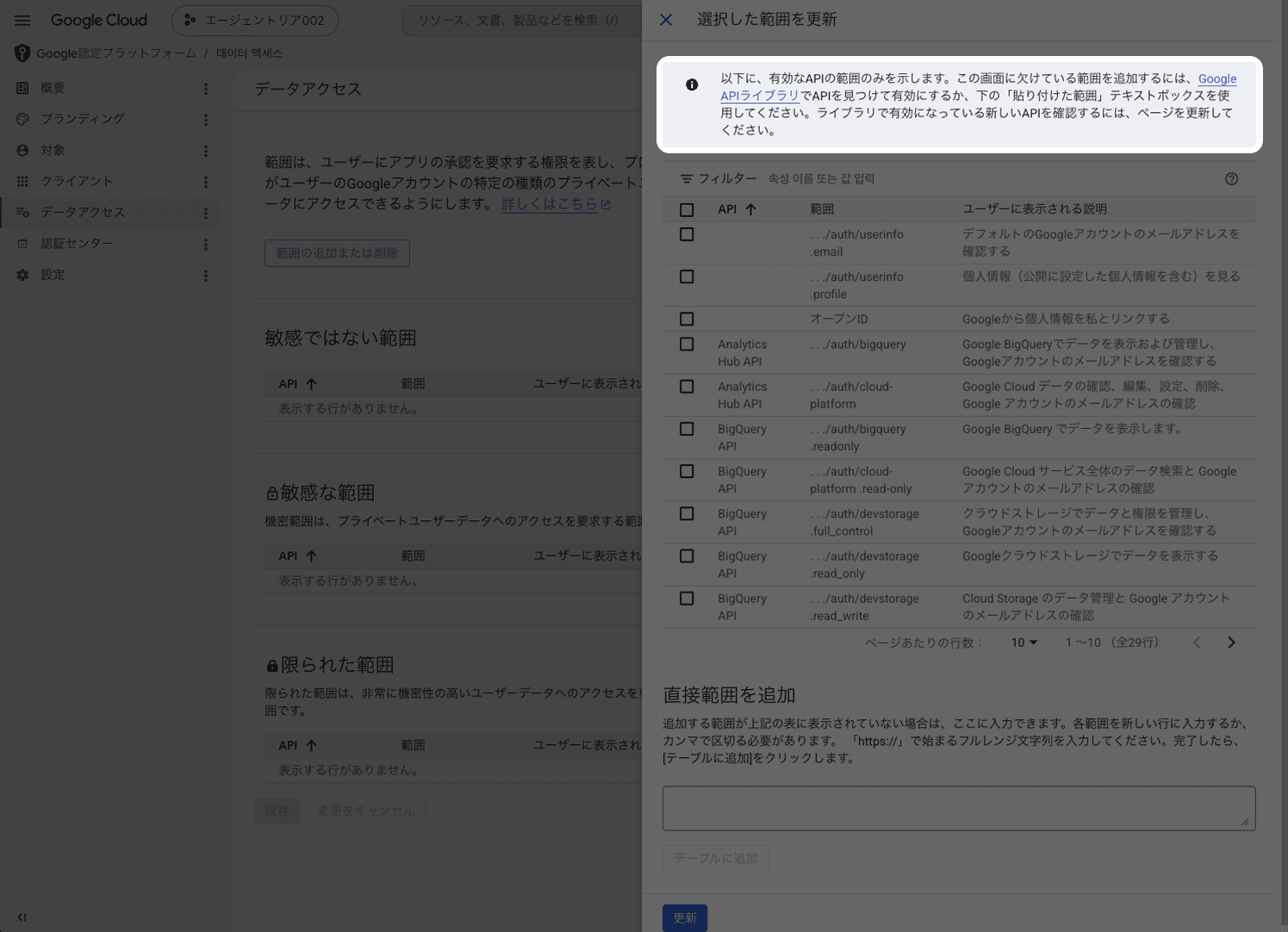
Task: Click the 範囲 column header in panel table
Action: click(x=822, y=209)
